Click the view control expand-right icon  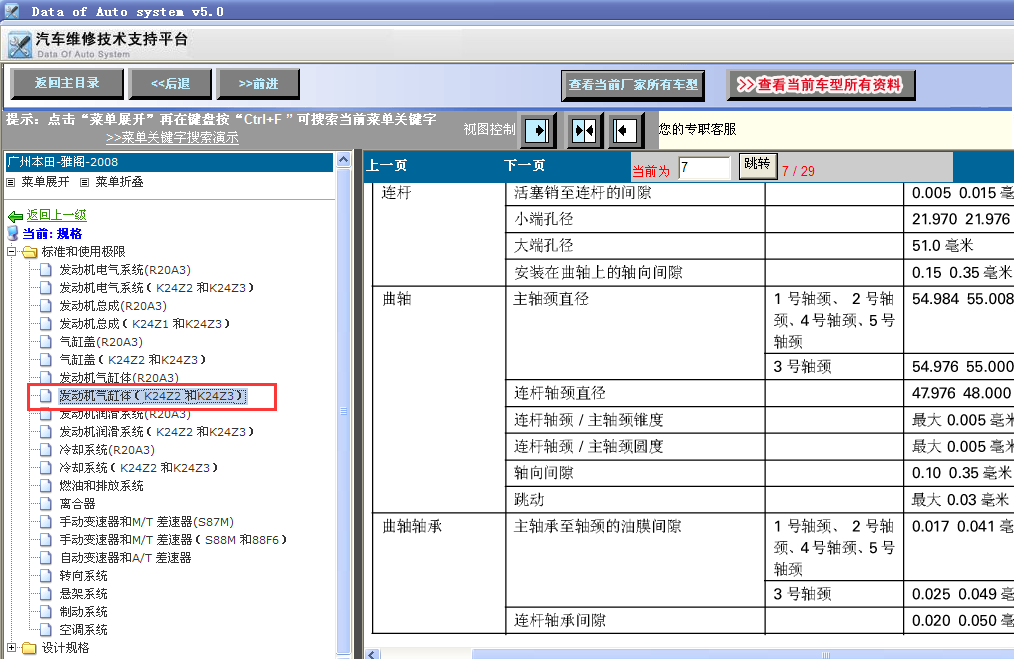[538, 131]
